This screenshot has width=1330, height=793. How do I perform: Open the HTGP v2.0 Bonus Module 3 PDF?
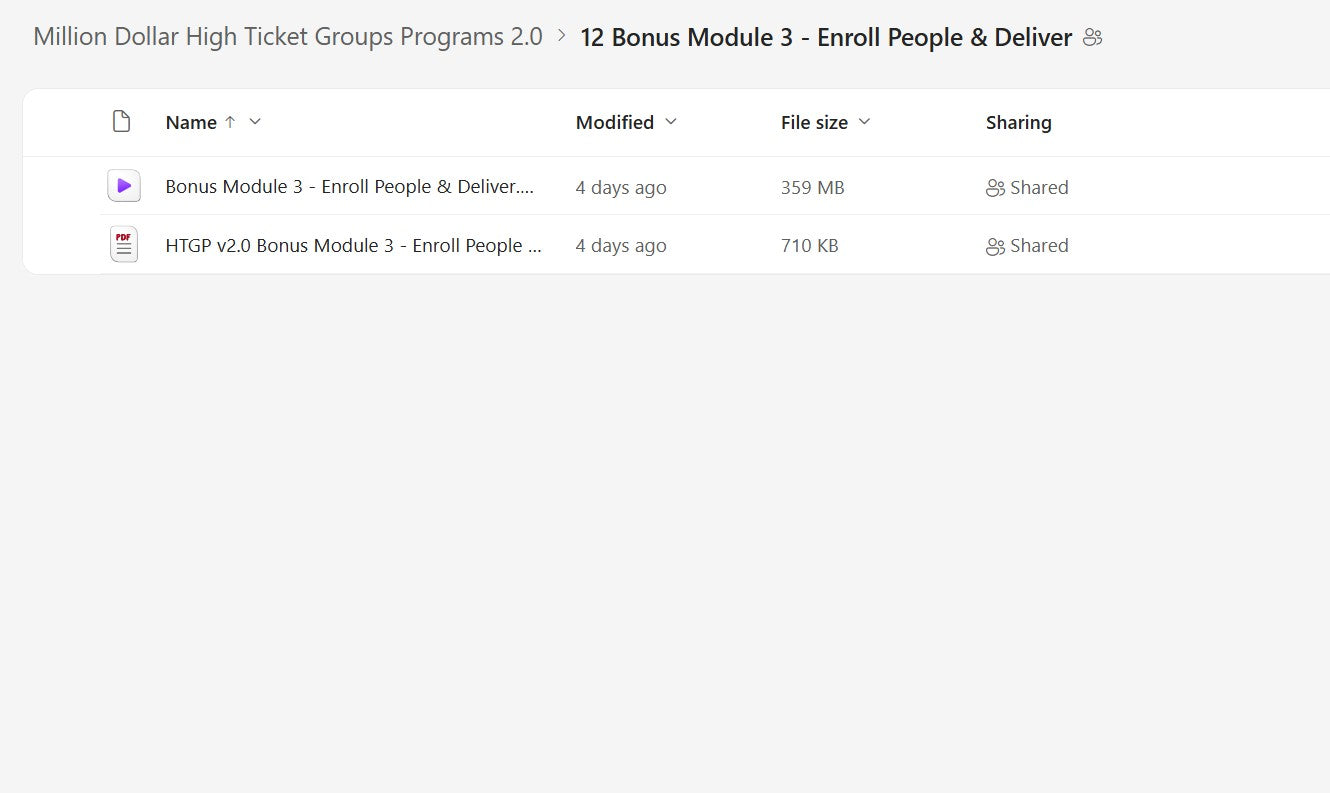353,246
